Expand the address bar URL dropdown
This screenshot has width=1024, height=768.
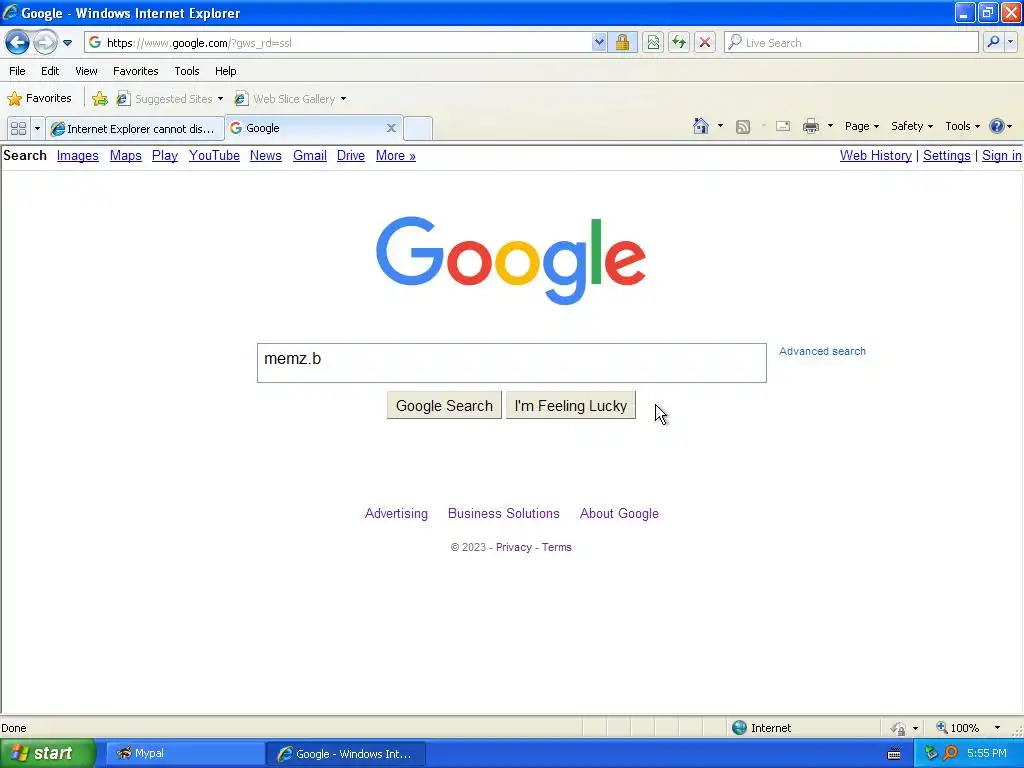point(599,42)
